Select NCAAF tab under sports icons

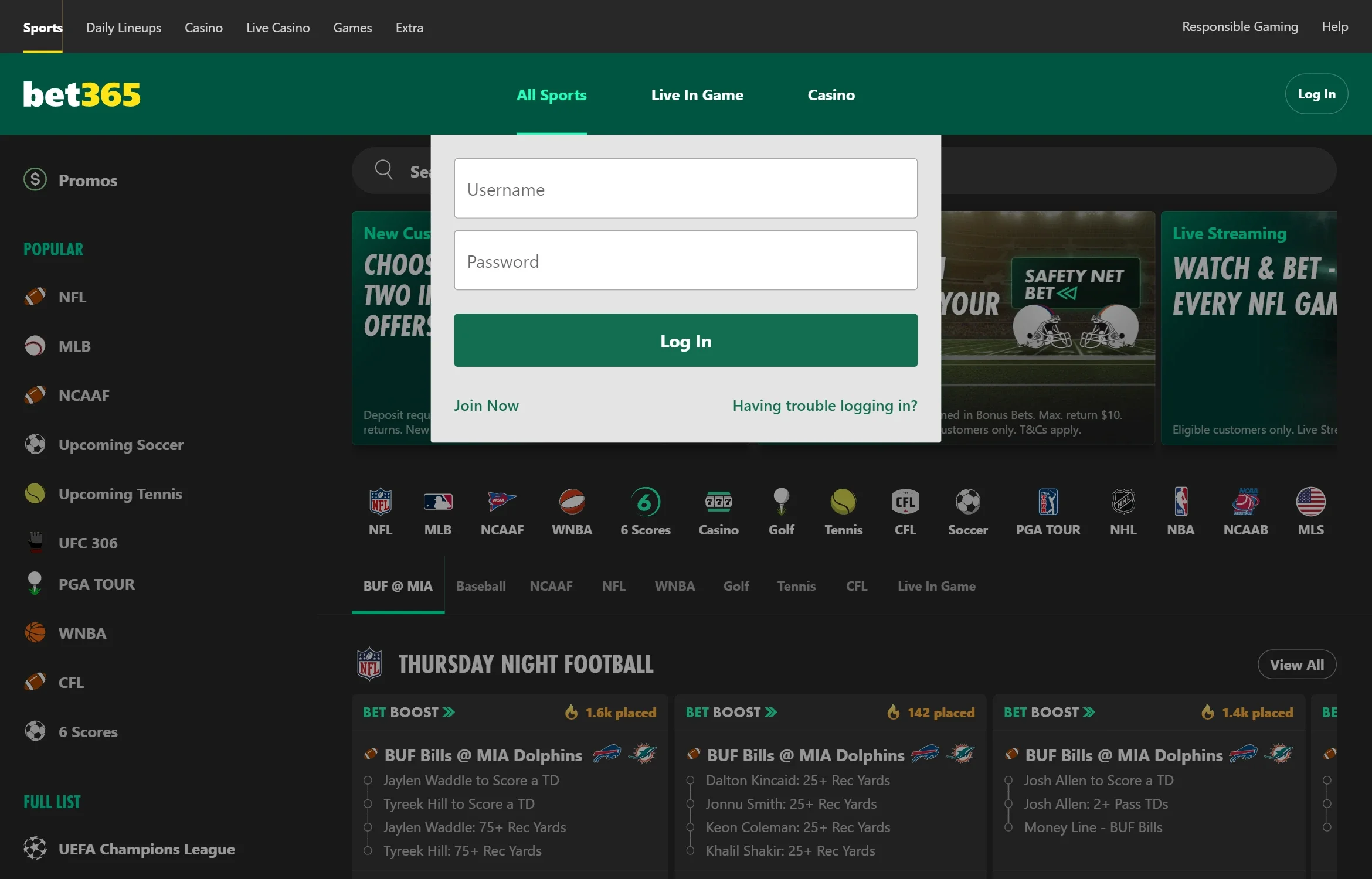[551, 586]
